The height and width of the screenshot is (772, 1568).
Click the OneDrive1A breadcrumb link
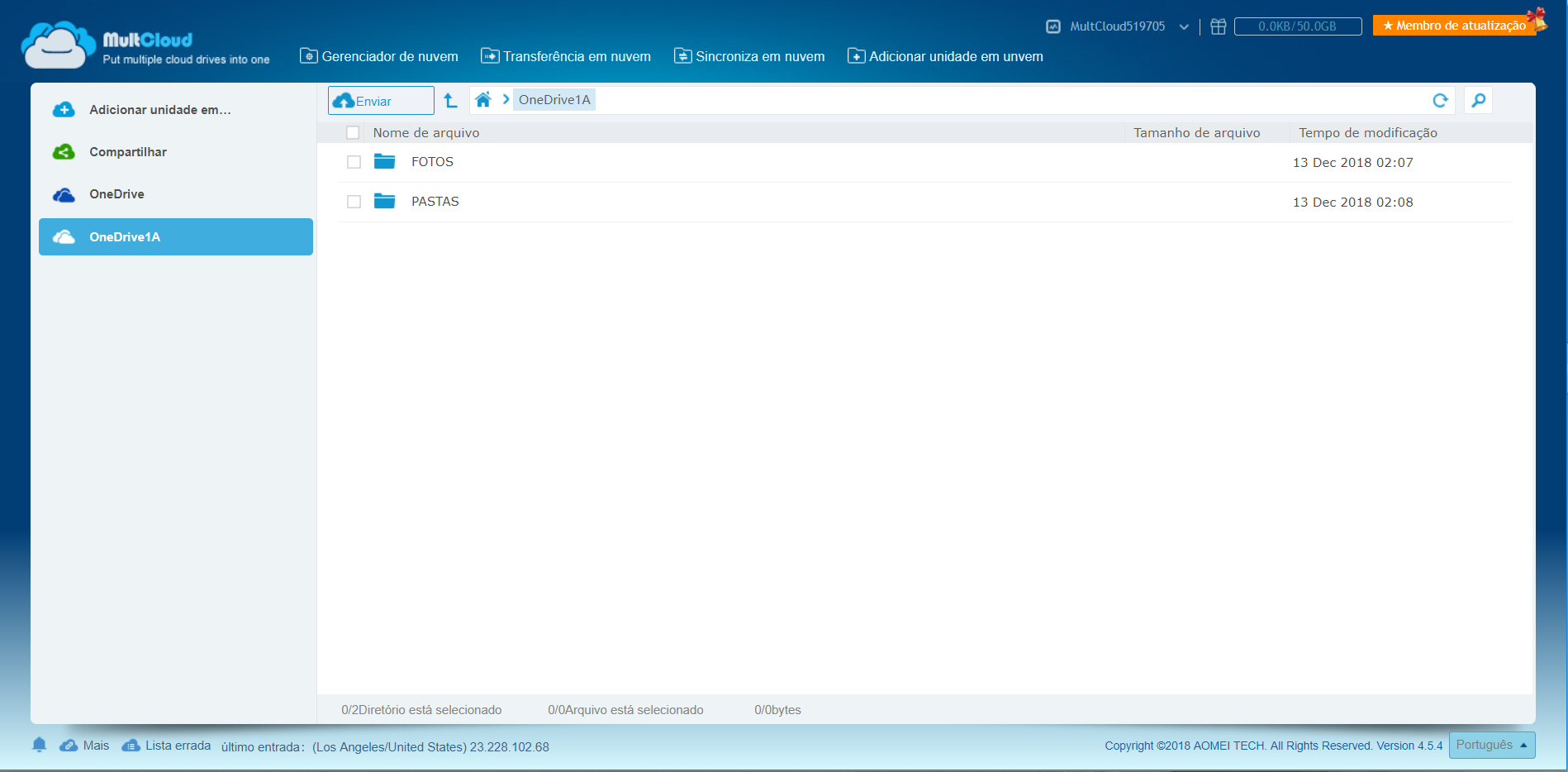tap(554, 100)
